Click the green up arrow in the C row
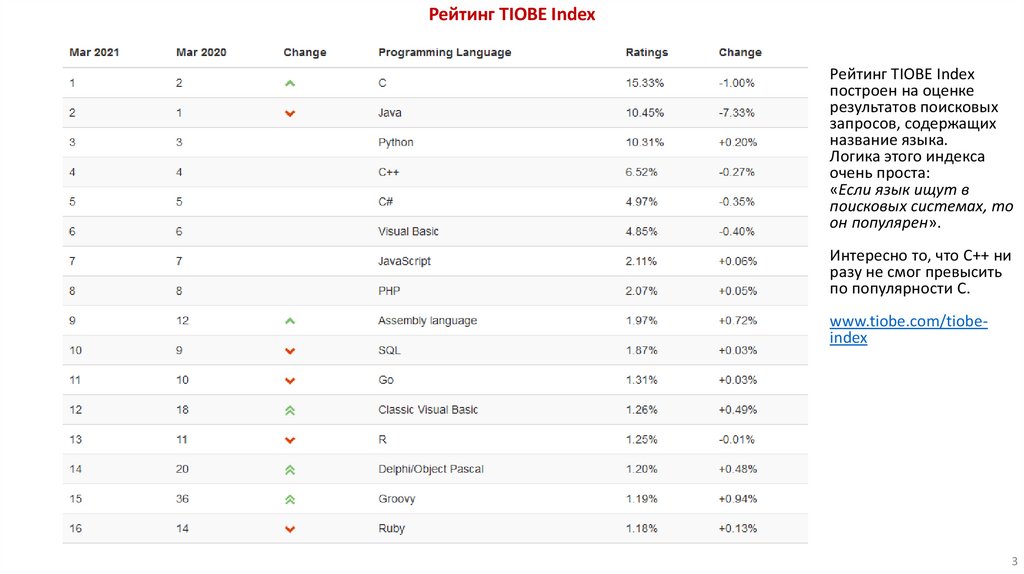This screenshot has height=574, width=1024. tap(290, 83)
